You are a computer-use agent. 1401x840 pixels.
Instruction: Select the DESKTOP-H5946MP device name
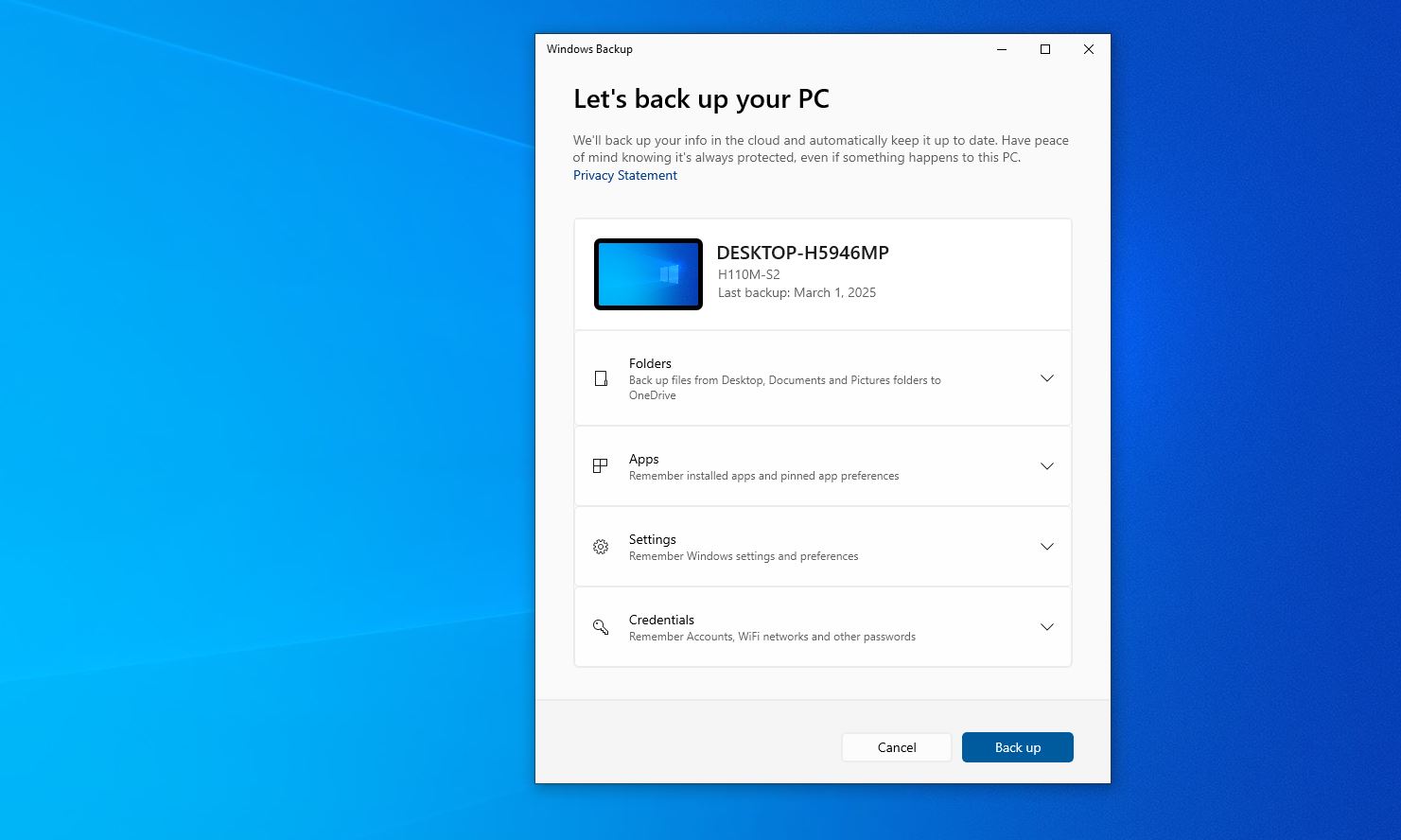pos(802,253)
